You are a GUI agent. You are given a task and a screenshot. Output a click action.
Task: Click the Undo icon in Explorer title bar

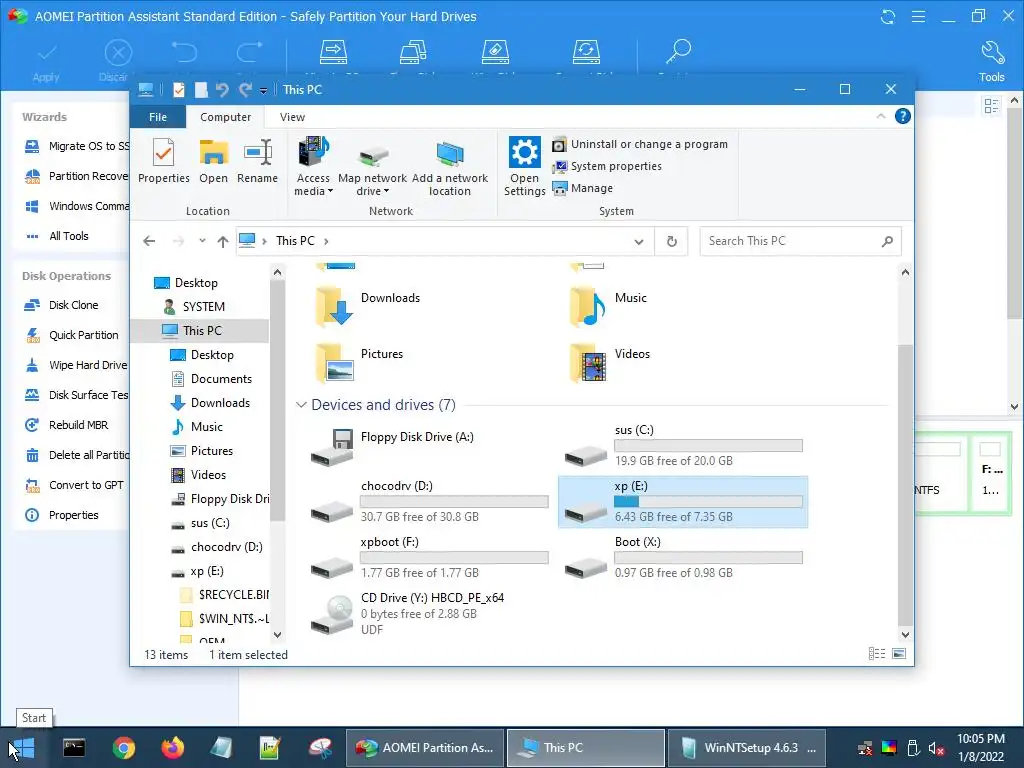[x=222, y=89]
